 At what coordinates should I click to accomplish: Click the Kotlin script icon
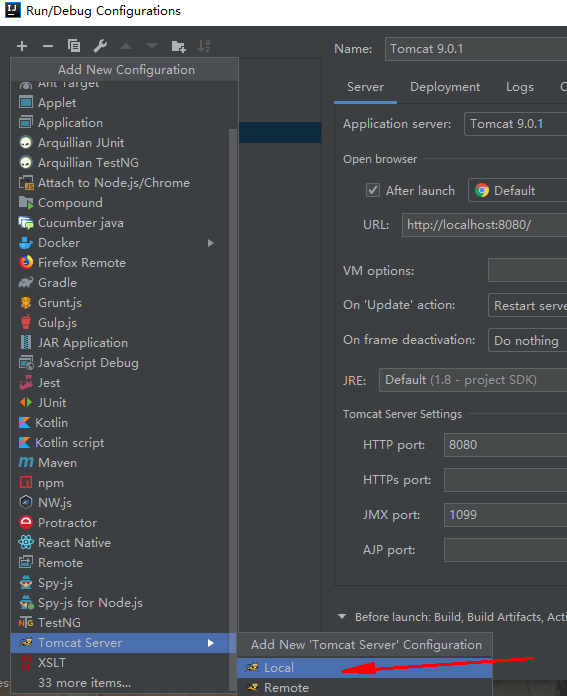pos(24,443)
